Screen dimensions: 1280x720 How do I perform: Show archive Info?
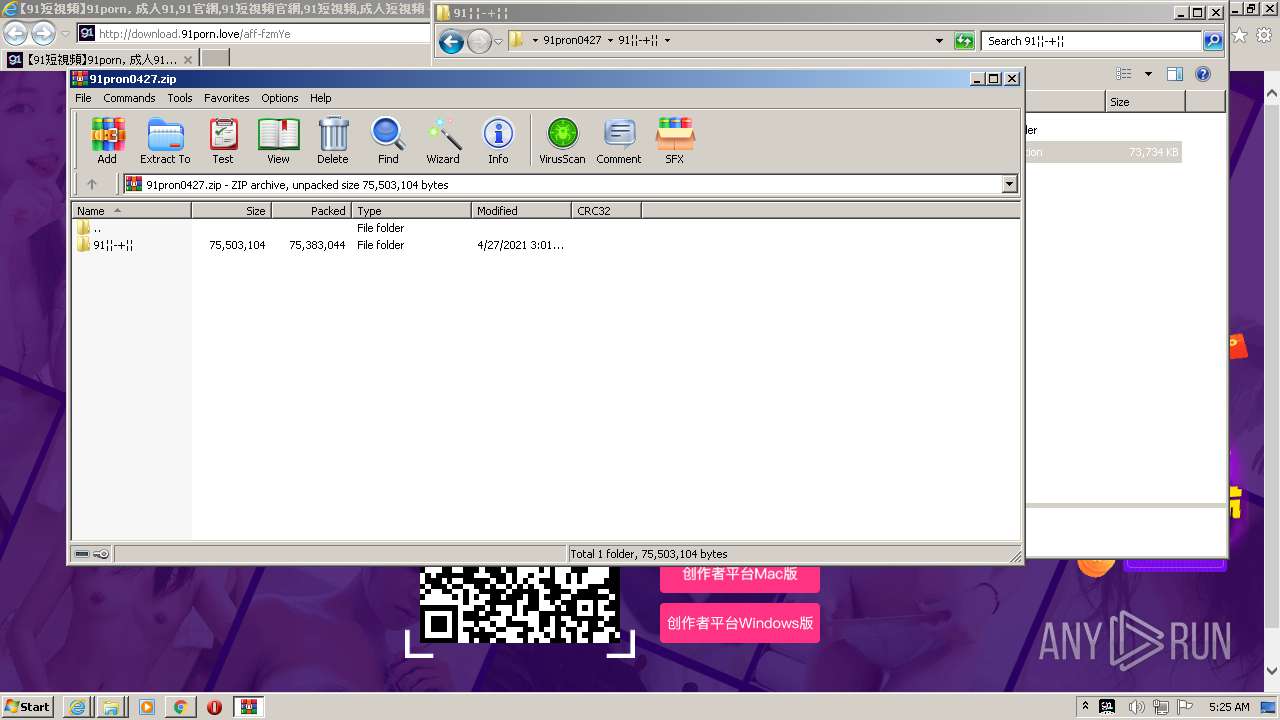pos(498,140)
